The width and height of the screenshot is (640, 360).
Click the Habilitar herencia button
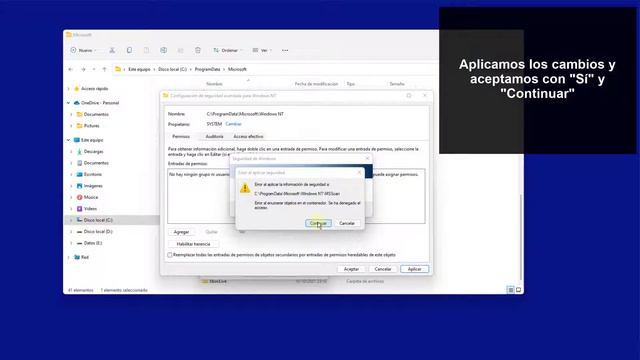coord(193,244)
